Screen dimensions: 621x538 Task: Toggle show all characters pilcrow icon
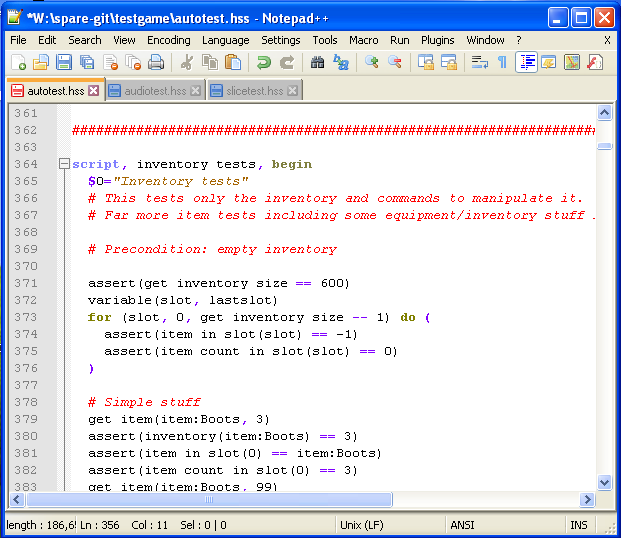point(502,63)
